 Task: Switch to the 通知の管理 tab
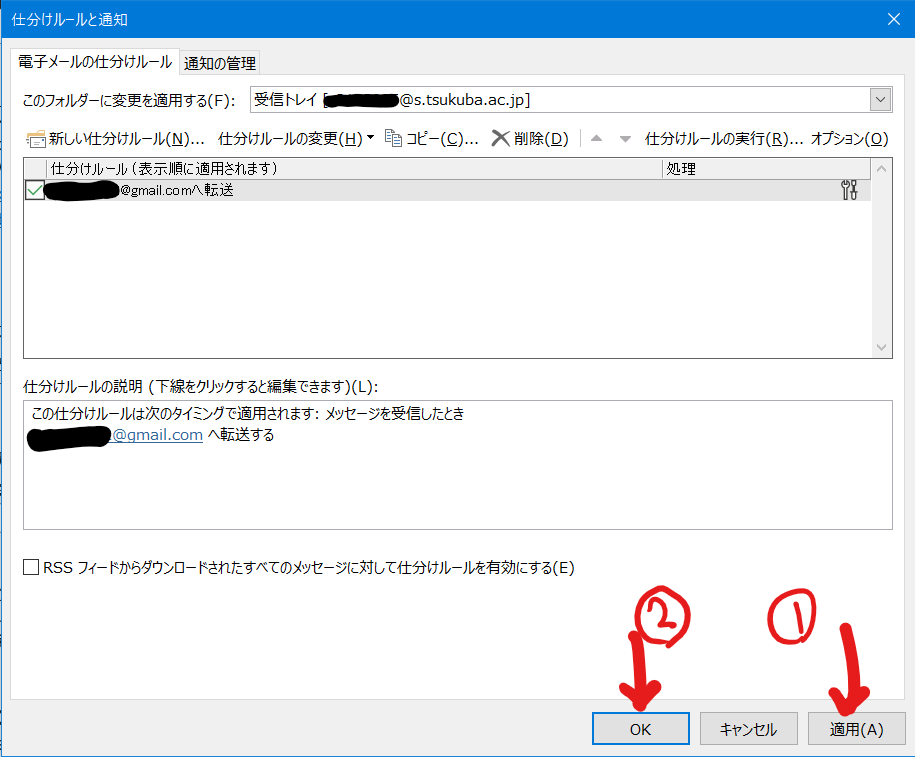pos(219,62)
